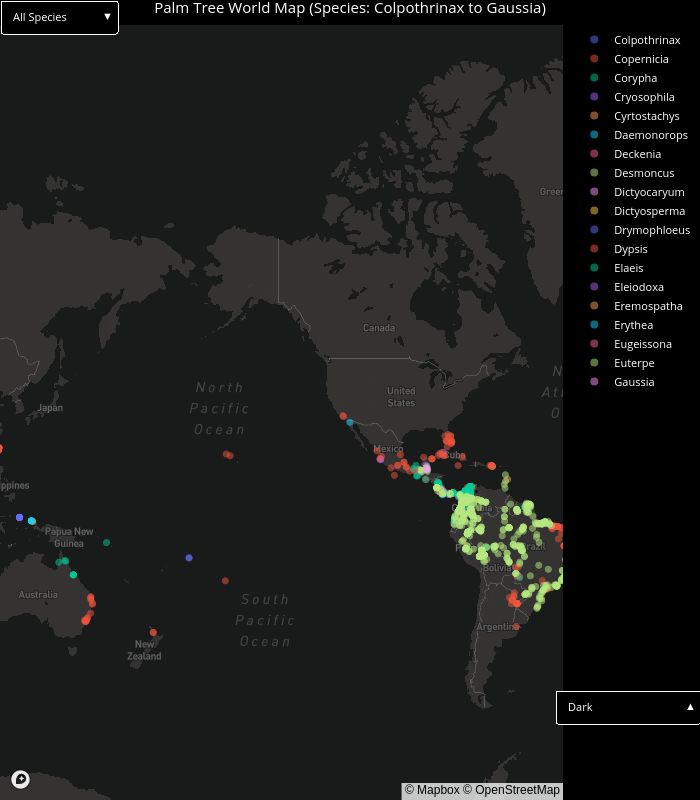Open the All Species dropdown
Image resolution: width=700 pixels, height=800 pixels.
coord(60,17)
